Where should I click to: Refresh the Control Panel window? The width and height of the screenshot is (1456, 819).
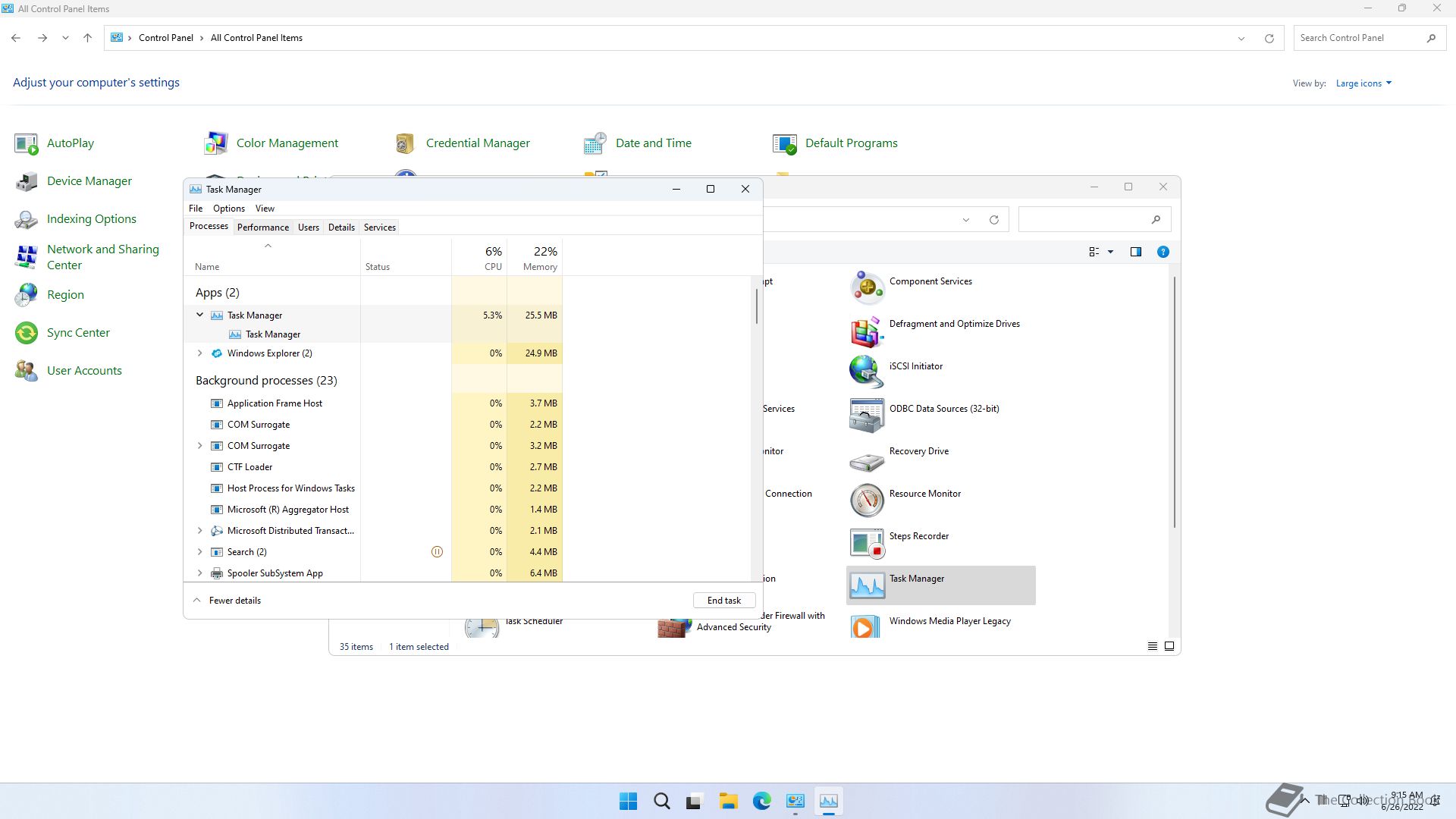pyautogui.click(x=1269, y=38)
